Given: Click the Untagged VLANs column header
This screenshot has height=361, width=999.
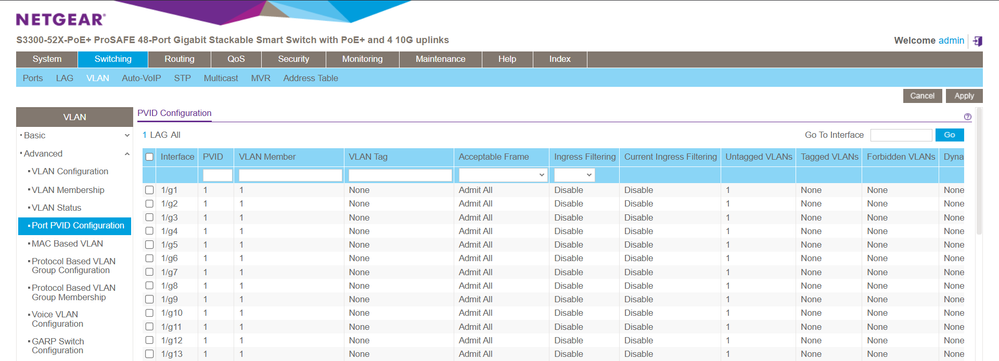Looking at the screenshot, I should coord(759,157).
